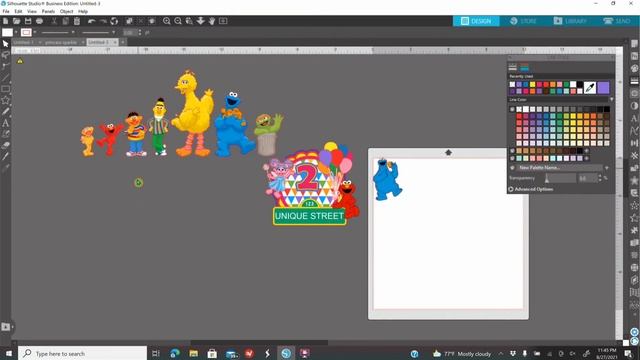Switch to the DESIGN tab
640x360 pixels.
coord(476,21)
